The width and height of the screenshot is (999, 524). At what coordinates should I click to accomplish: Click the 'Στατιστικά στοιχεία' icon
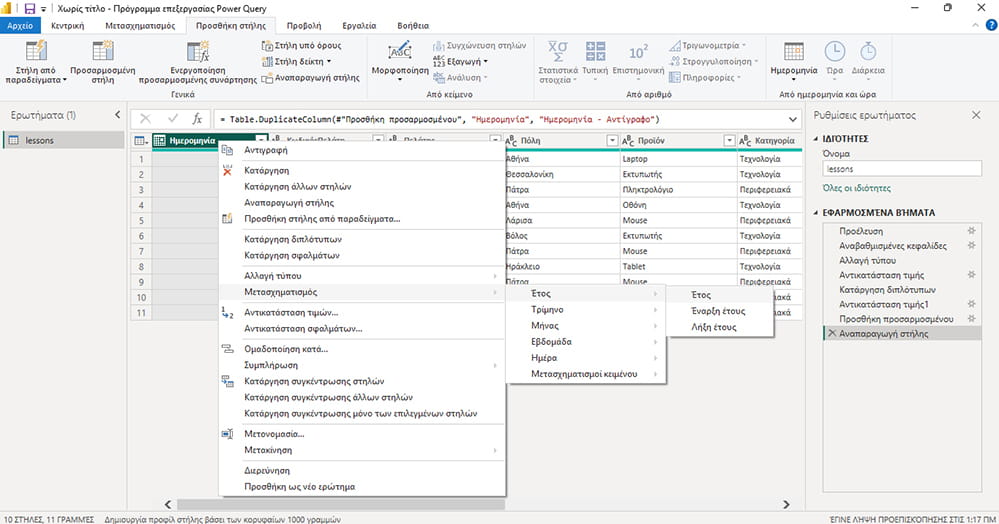click(557, 51)
